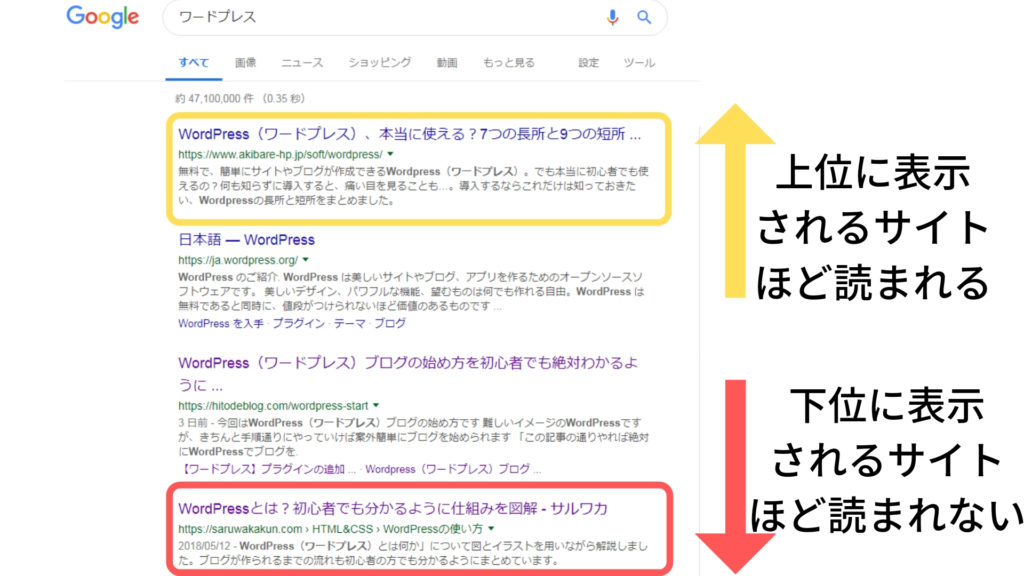The image size is (1024, 576).
Task: Click the snippet dated 2018/05/12
Action: [x=413, y=553]
